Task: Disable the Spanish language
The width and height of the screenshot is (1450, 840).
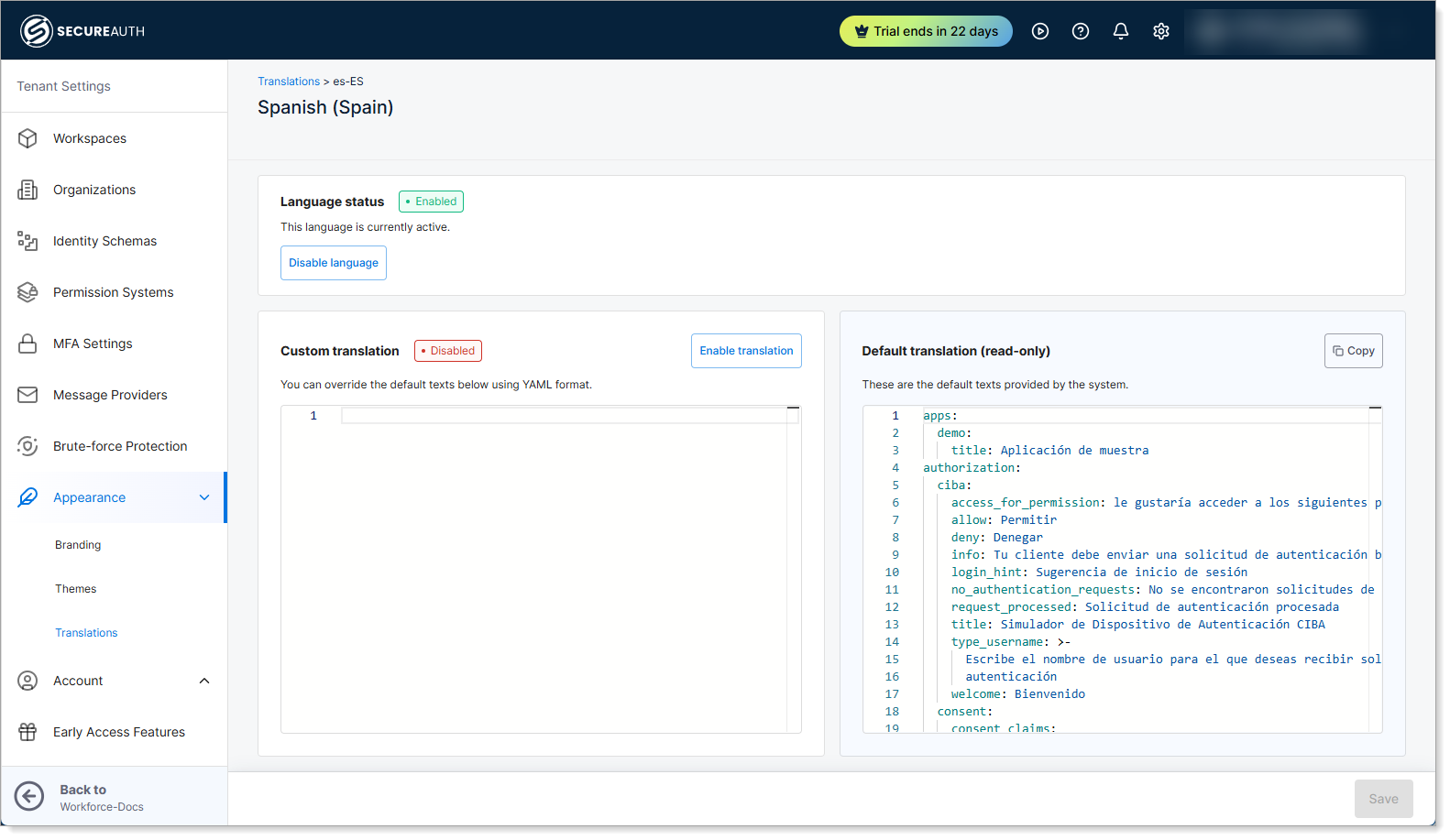Action: tap(333, 263)
